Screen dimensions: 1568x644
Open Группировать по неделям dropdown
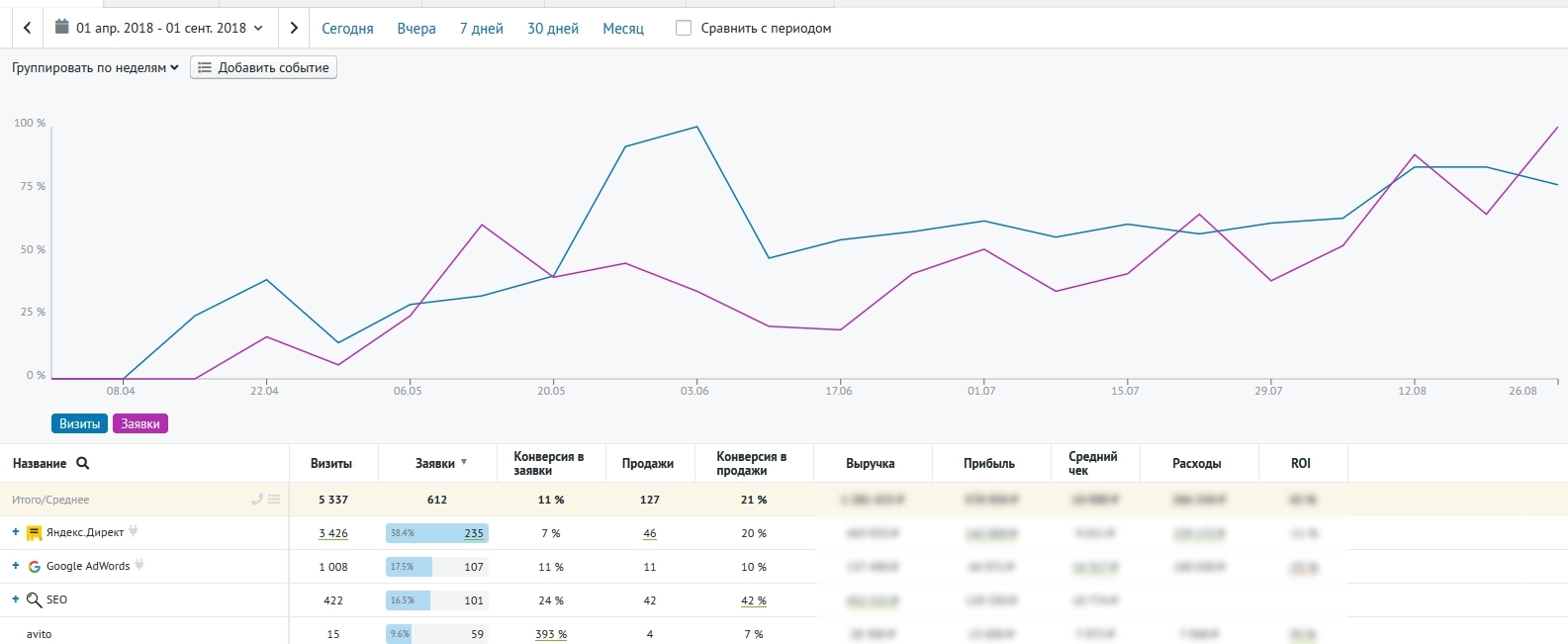(95, 67)
